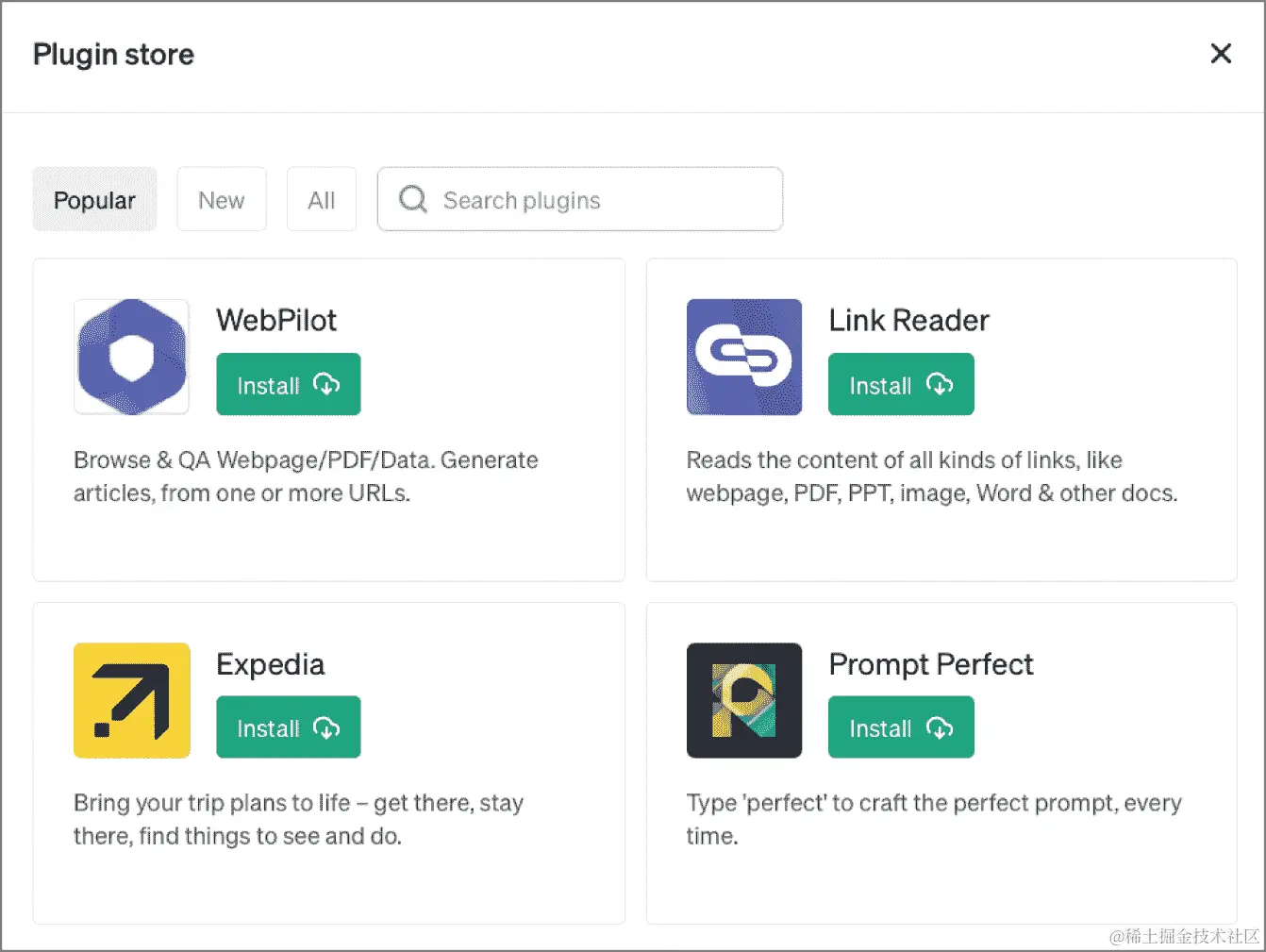Install the WebPilot plugin
This screenshot has width=1266, height=952.
[289, 384]
